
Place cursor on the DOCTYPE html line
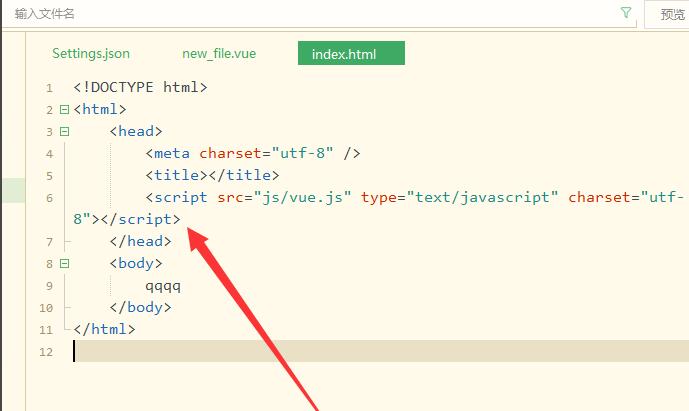click(x=140, y=88)
